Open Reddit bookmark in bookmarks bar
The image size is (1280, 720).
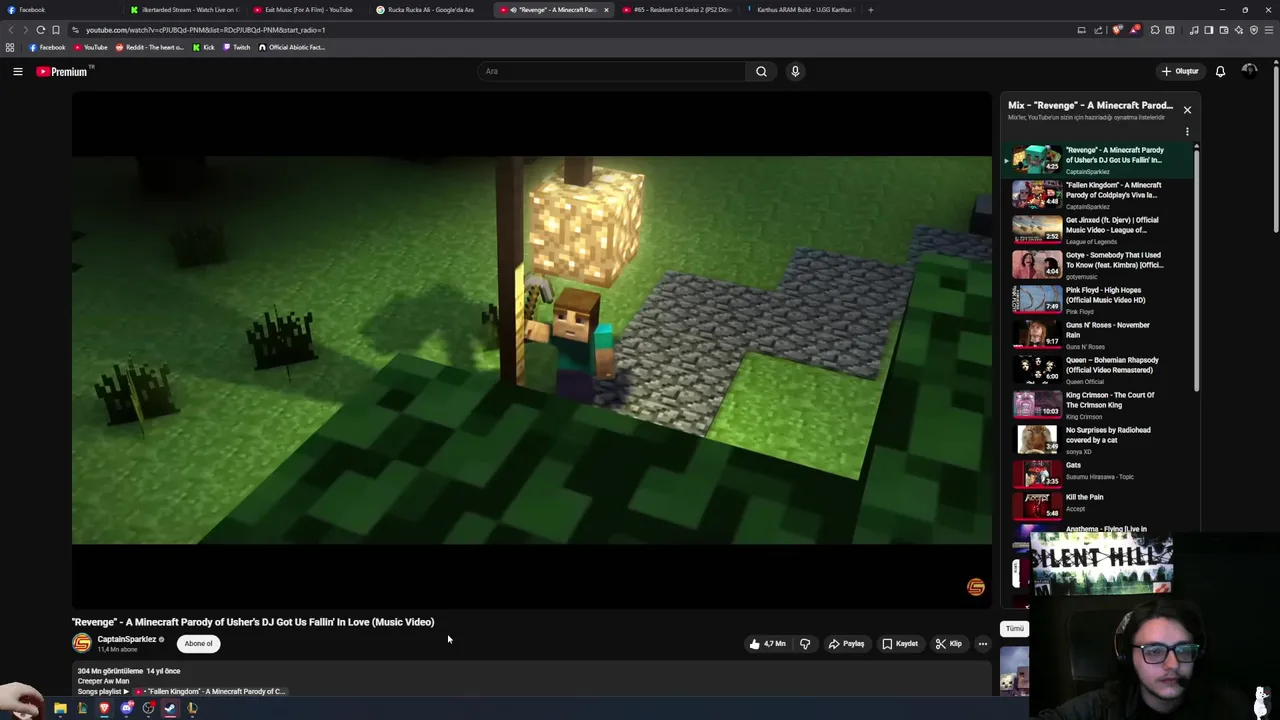click(150, 47)
